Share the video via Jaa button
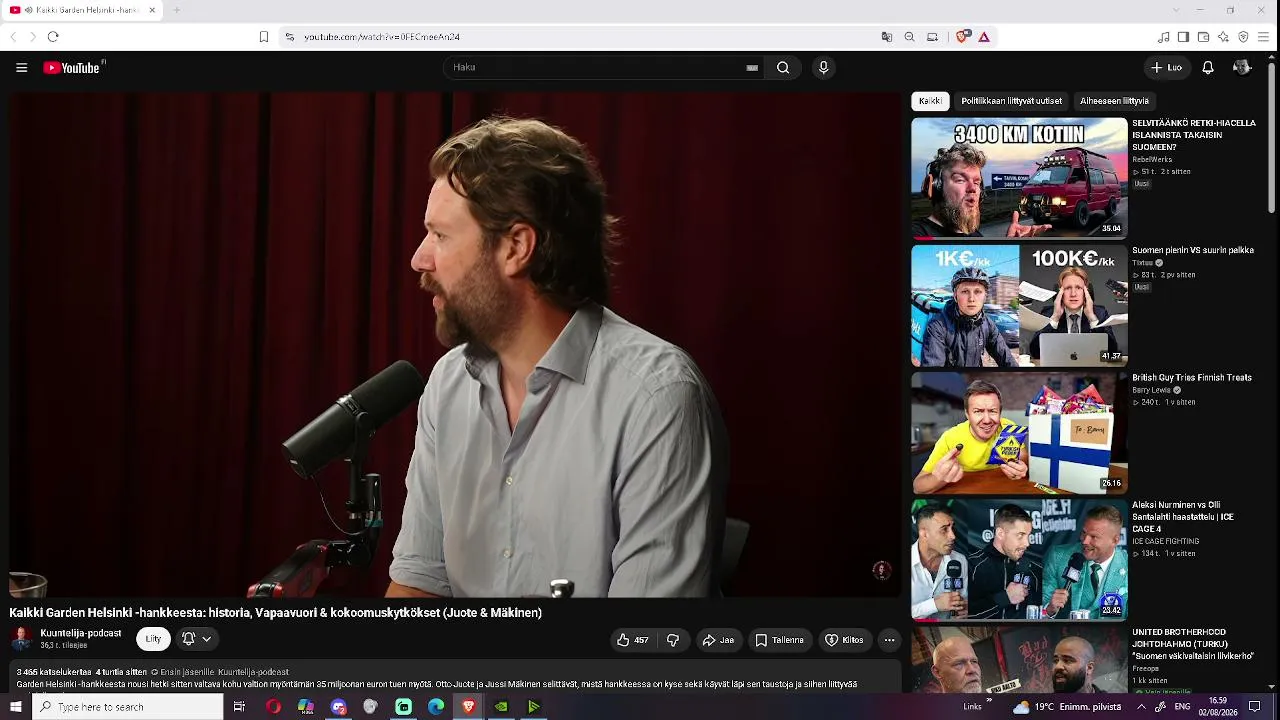The height and width of the screenshot is (720, 1280). [718, 640]
